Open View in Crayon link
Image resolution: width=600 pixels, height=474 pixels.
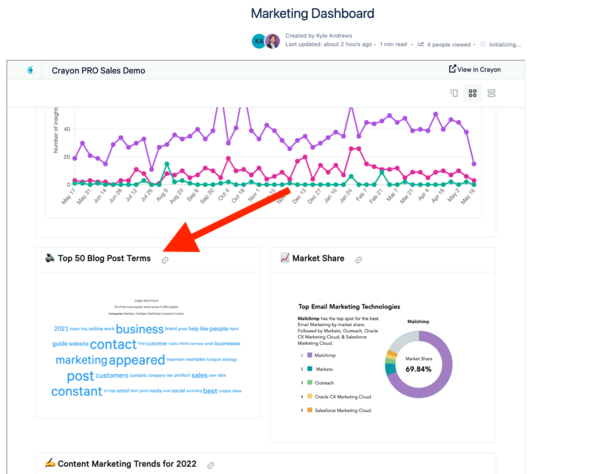(475, 70)
